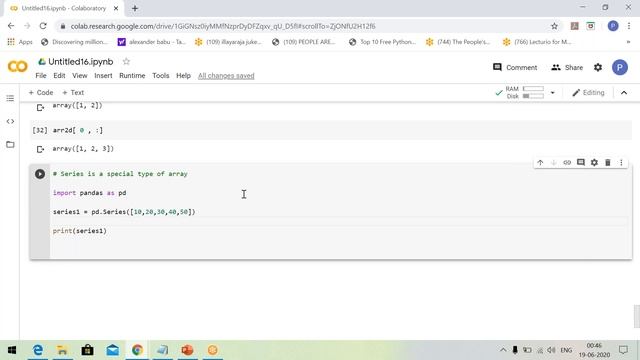The height and width of the screenshot is (360, 640).
Task: Open the Windows Start menu
Action: coord(12,350)
